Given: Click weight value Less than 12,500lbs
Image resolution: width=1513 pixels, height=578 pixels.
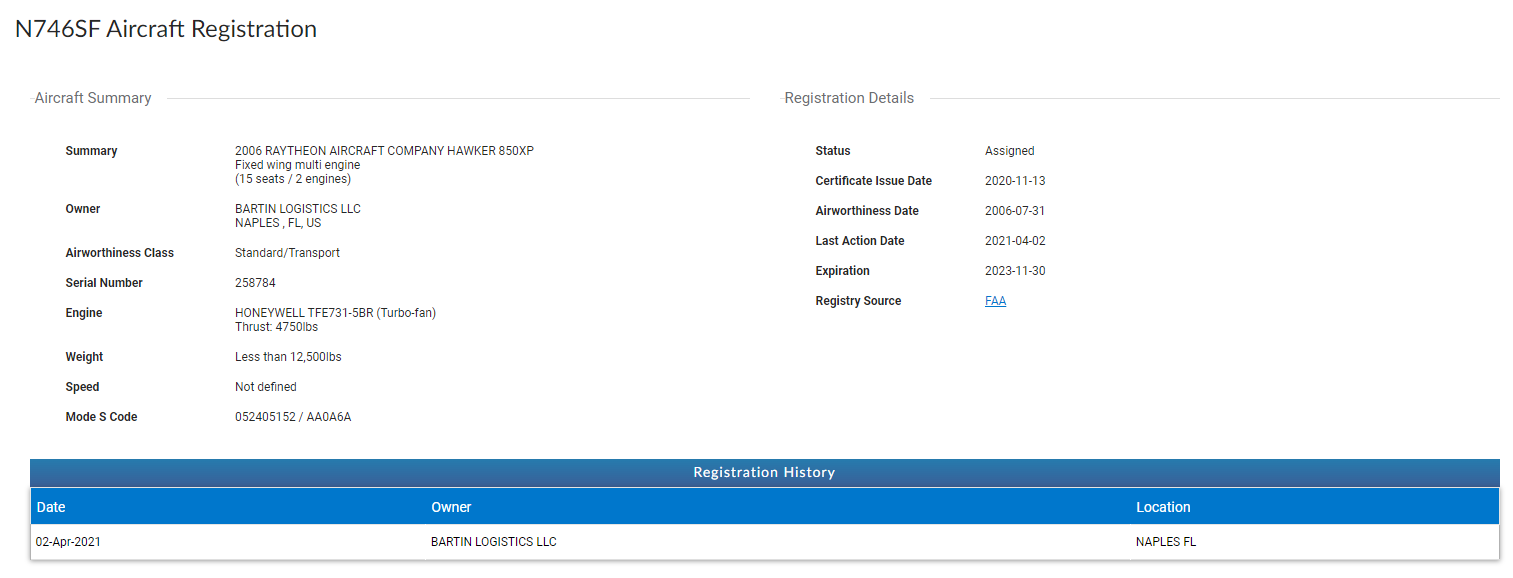Looking at the screenshot, I should click(288, 357).
